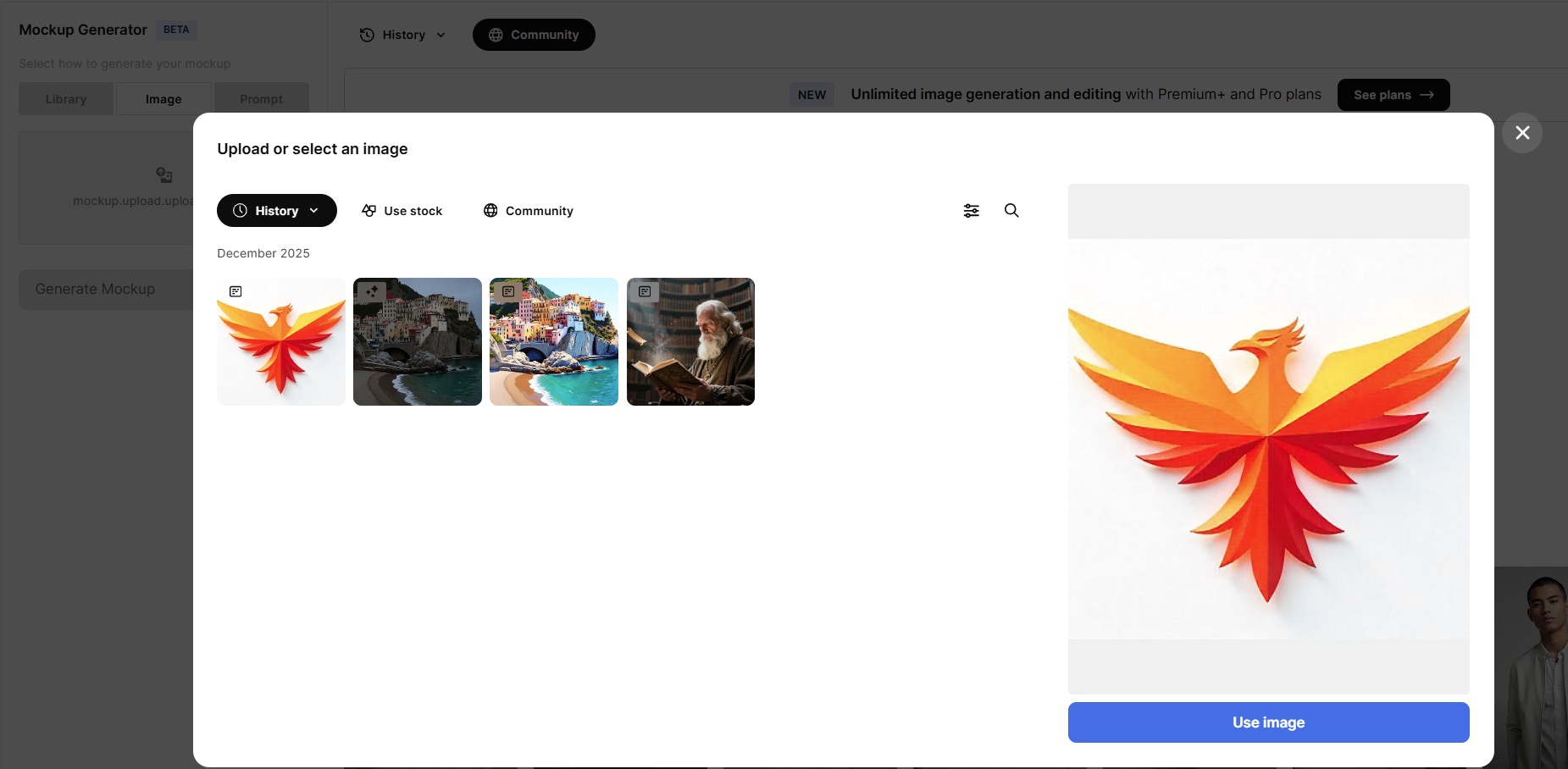Click the clock icon on the History button
1568x769 pixels.
point(239,210)
